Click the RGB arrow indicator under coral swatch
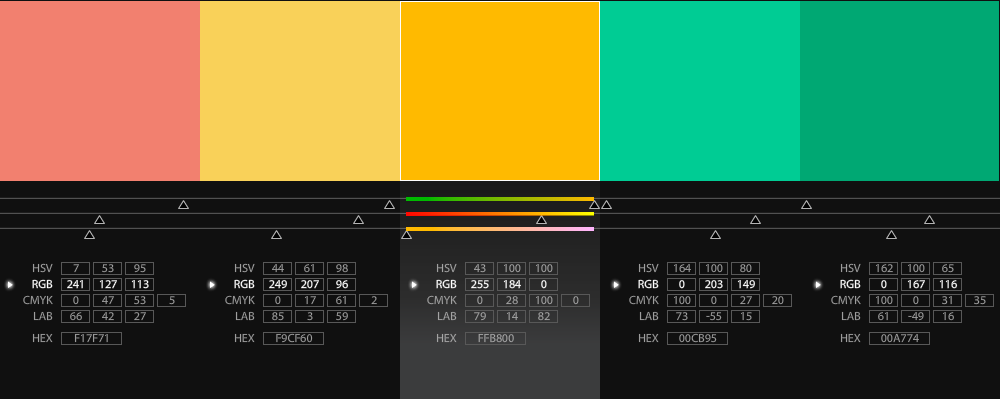The image size is (1000, 399). [10, 285]
